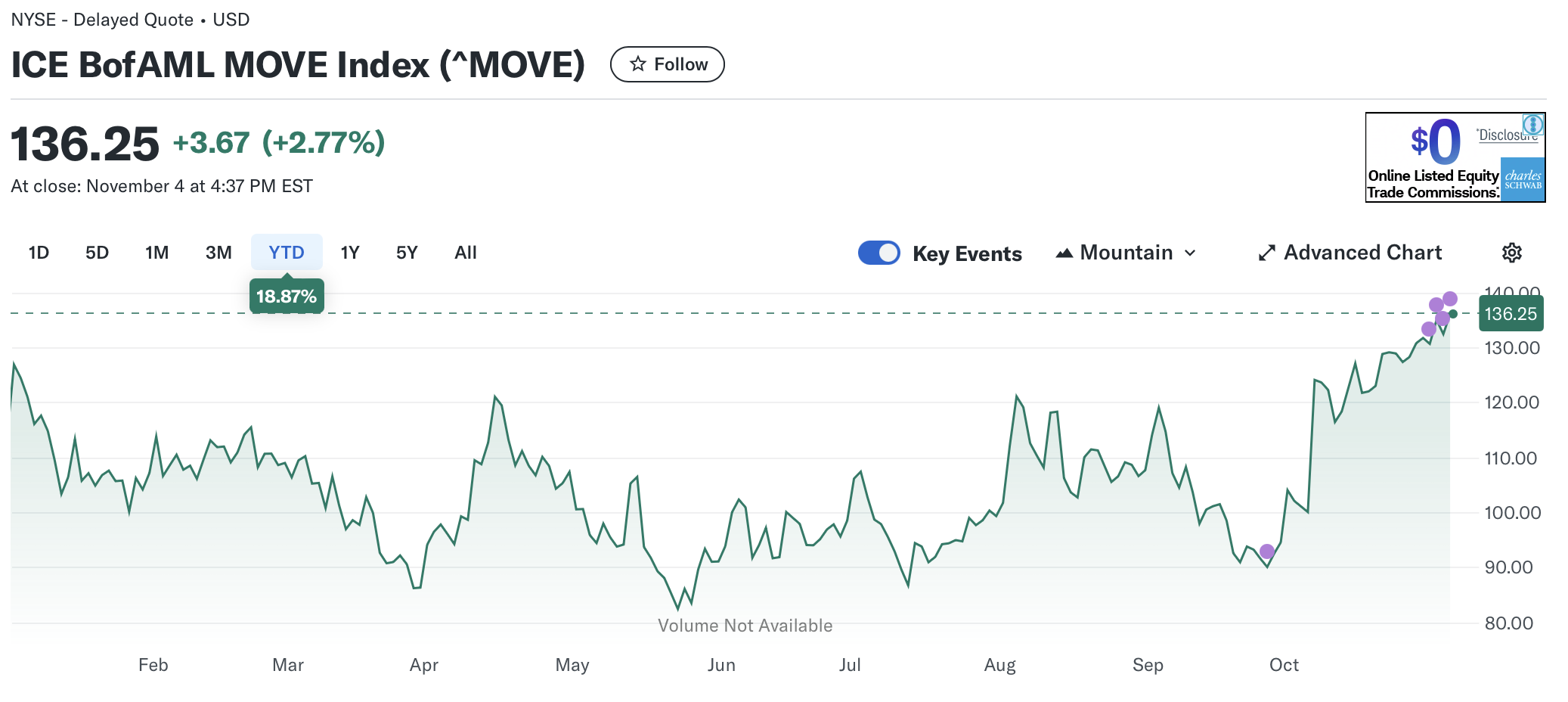This screenshot has height=702, width=1568.
Task: Click the AdChoices info icon on the ad
Action: (x=1533, y=124)
